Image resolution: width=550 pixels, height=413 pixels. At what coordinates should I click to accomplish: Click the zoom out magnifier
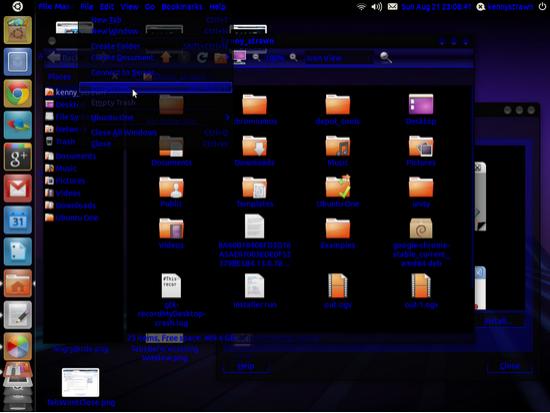[257, 57]
